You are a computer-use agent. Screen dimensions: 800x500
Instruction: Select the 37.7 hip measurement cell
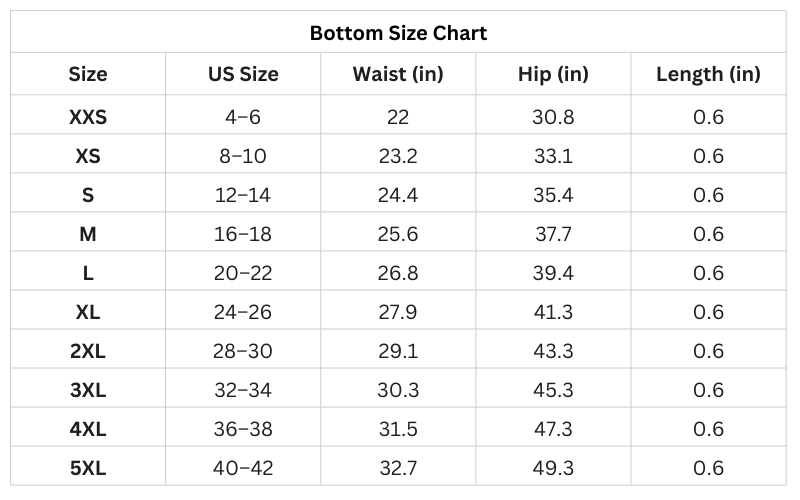[553, 234]
